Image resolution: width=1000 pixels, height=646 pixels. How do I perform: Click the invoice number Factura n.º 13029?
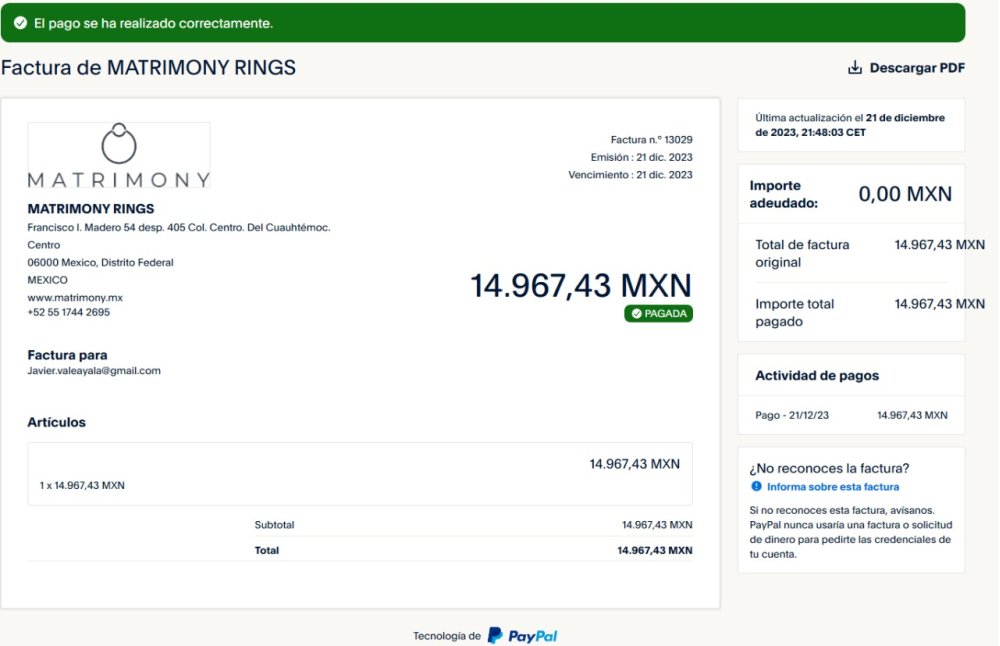pyautogui.click(x=651, y=140)
